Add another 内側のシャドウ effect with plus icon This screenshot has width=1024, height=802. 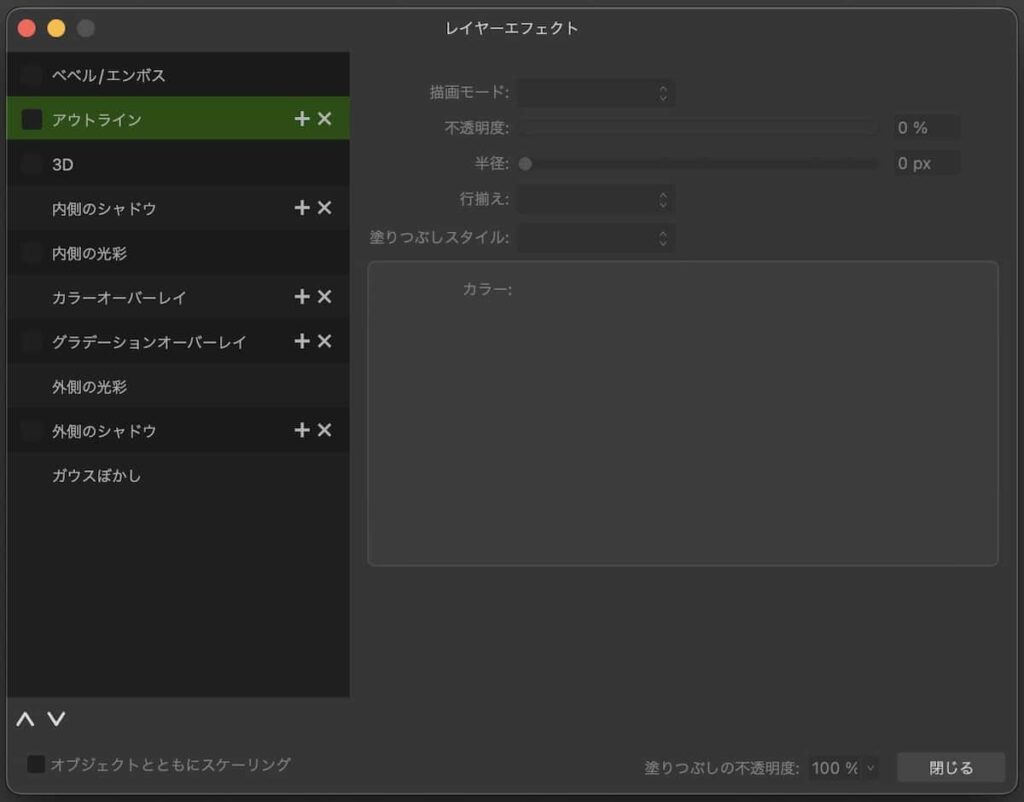tap(302, 208)
